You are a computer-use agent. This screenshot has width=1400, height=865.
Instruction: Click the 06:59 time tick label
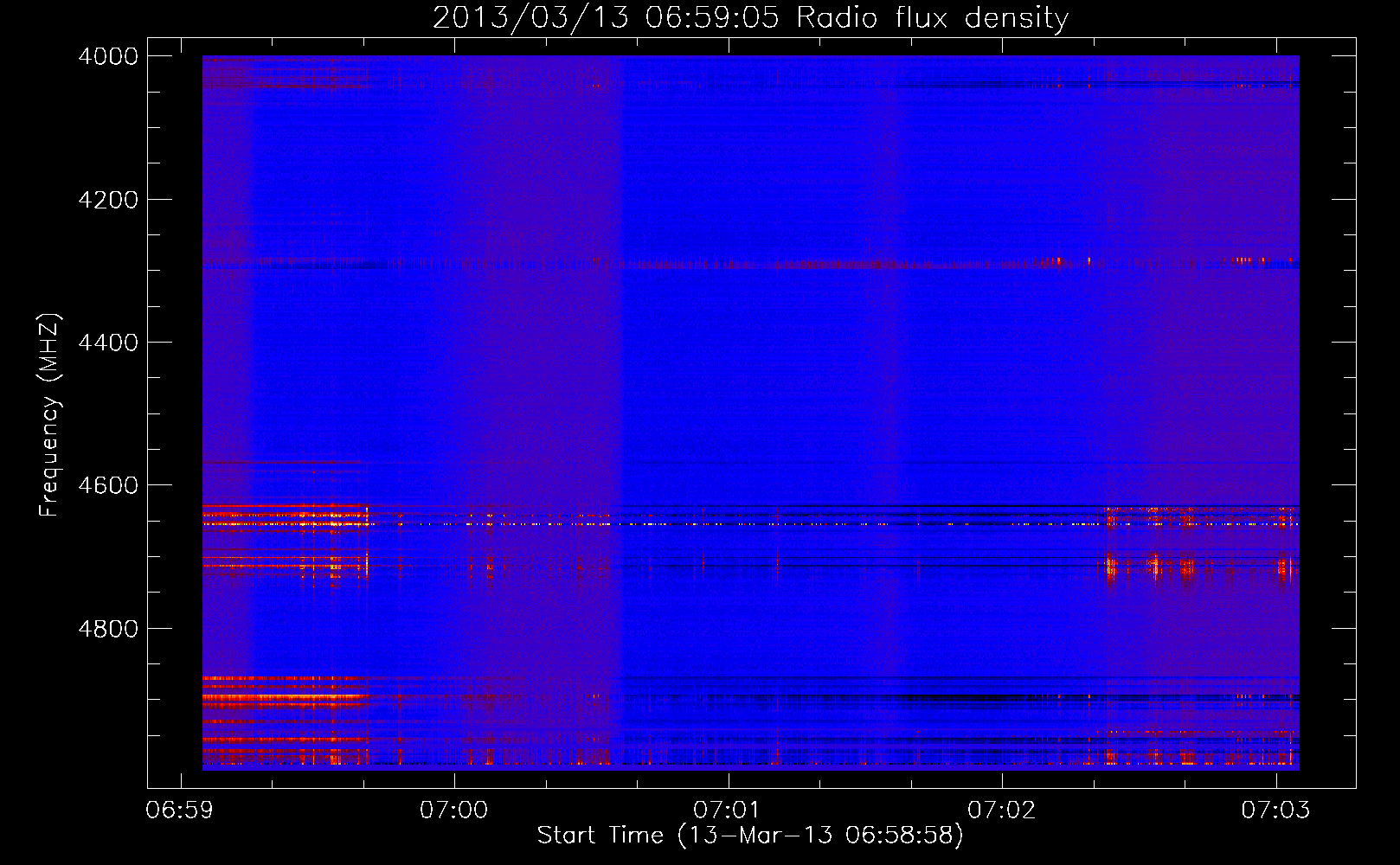coord(180,811)
